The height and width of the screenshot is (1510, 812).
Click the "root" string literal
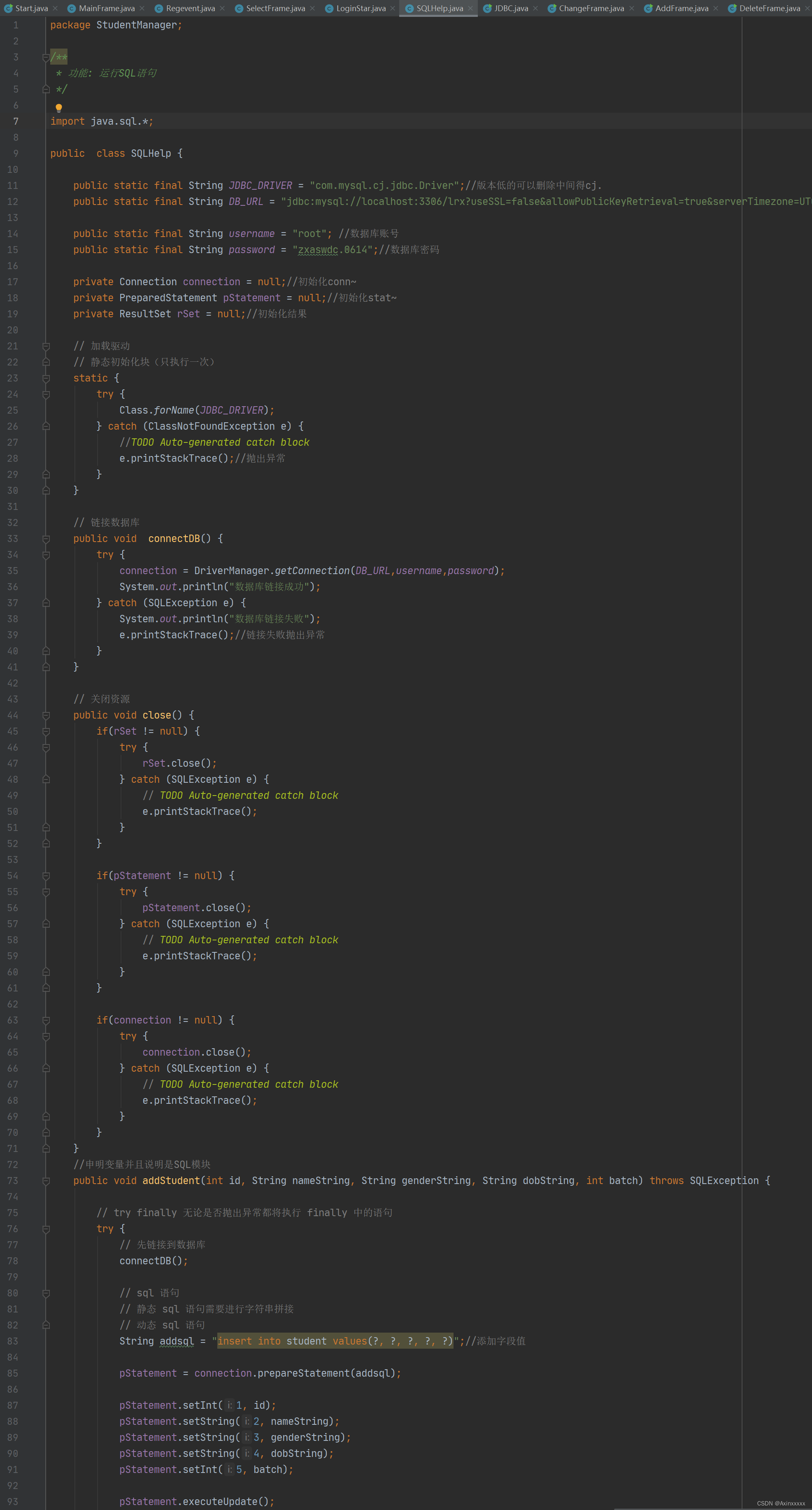point(309,234)
